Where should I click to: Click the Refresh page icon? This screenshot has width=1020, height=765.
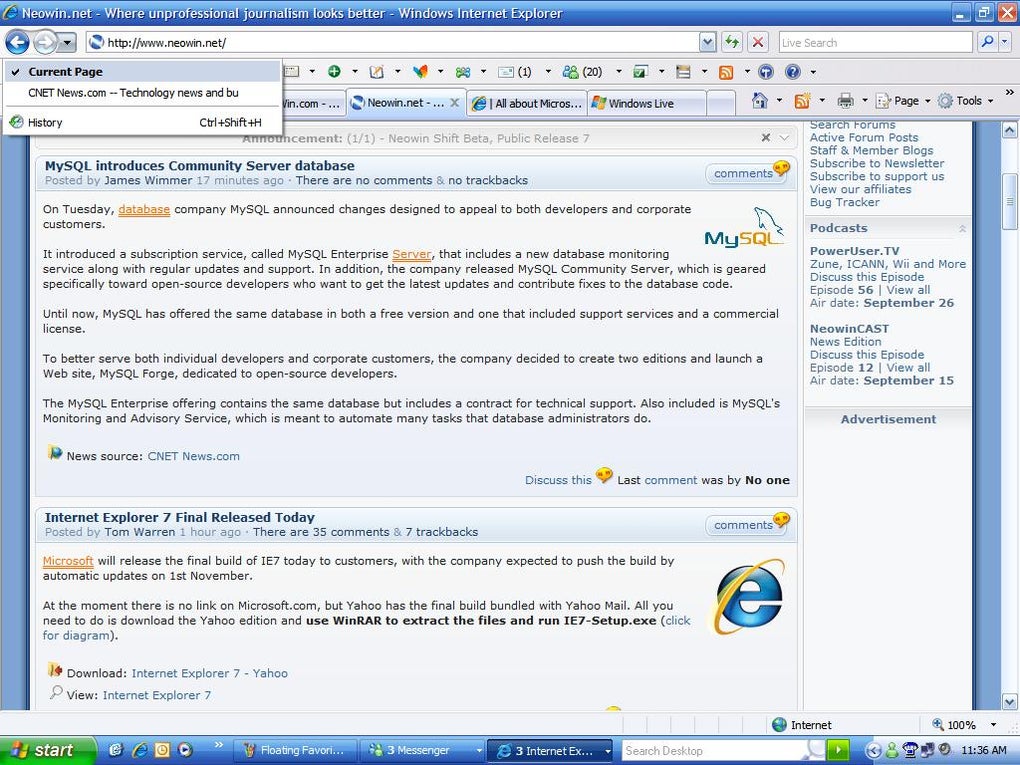point(732,42)
